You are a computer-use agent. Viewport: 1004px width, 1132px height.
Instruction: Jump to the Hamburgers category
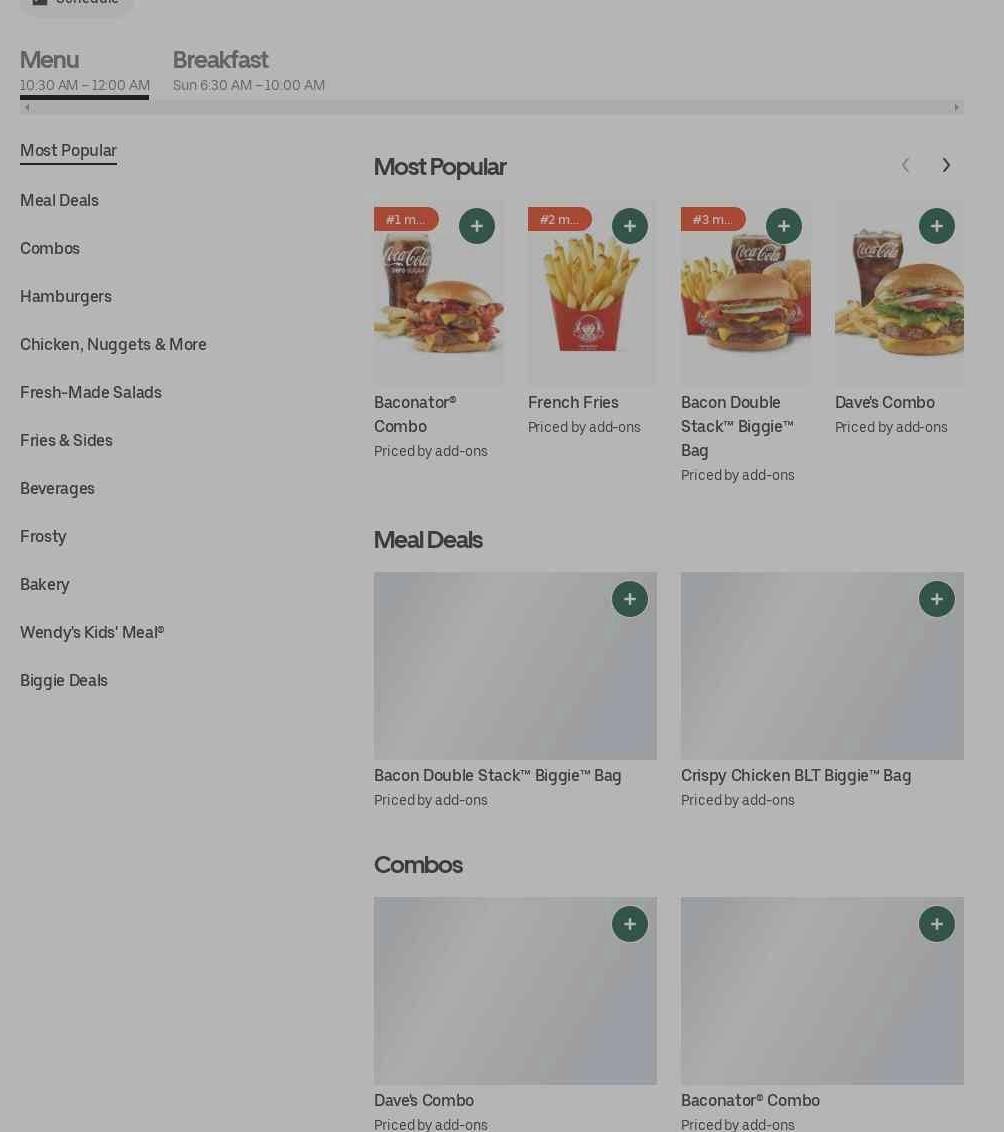tap(66, 297)
